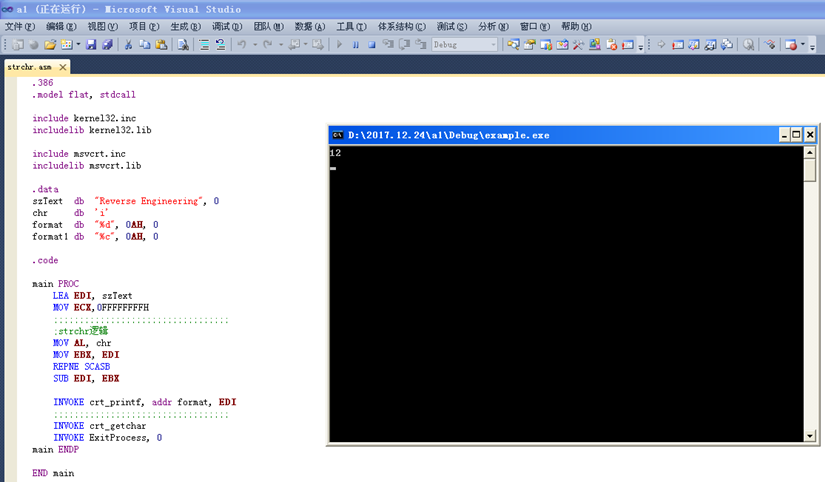Close the strchr.asm tab
Screen dimensions: 825x482
tap(61, 67)
